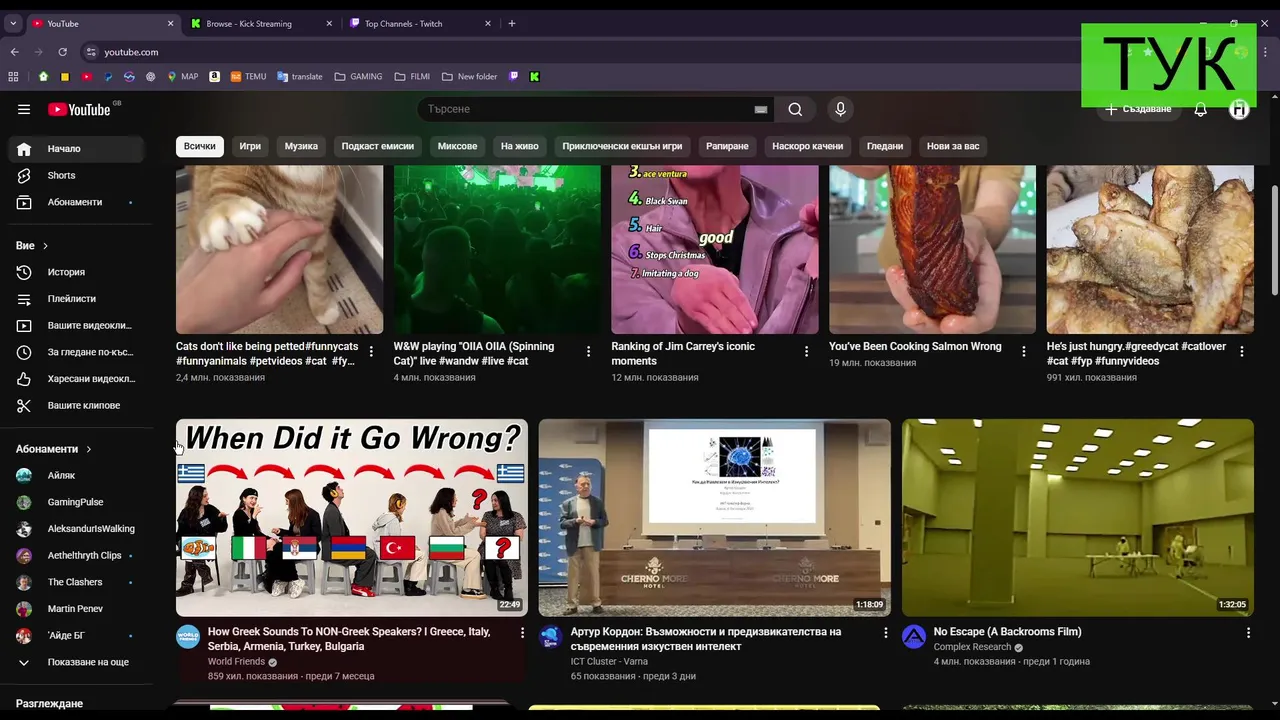The image size is (1280, 720).
Task: Open more options for Cats don't like being petted
Action: click(371, 351)
